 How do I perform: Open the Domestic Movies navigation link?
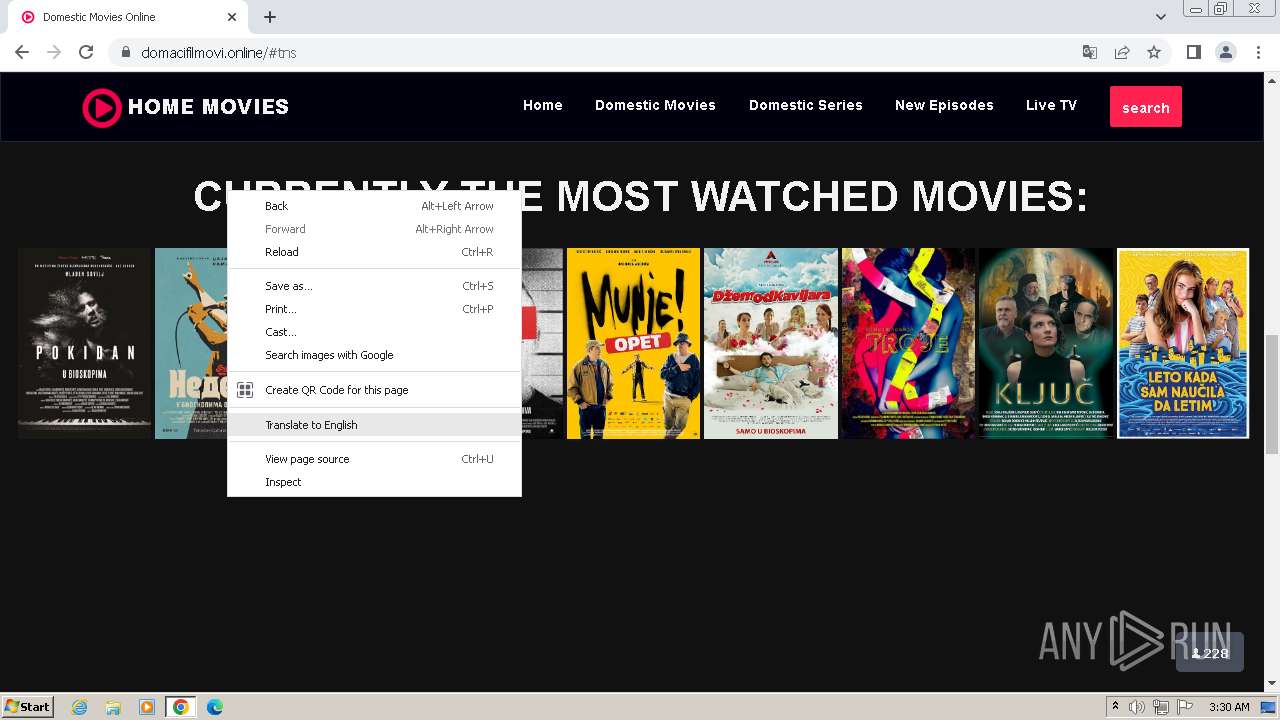(655, 105)
